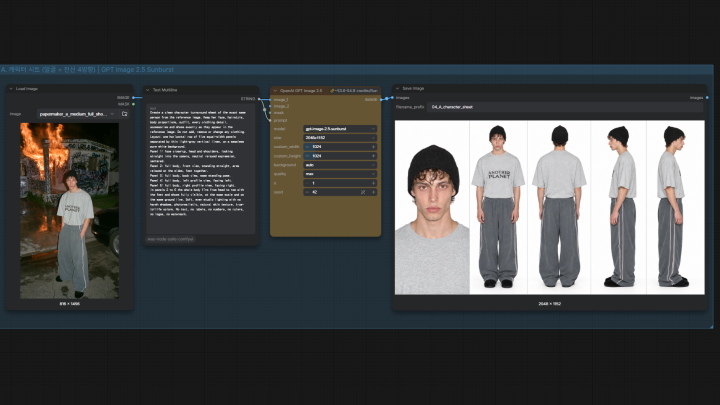720x405 pixels.
Task: Decrease the seed value
Action: pos(307,192)
